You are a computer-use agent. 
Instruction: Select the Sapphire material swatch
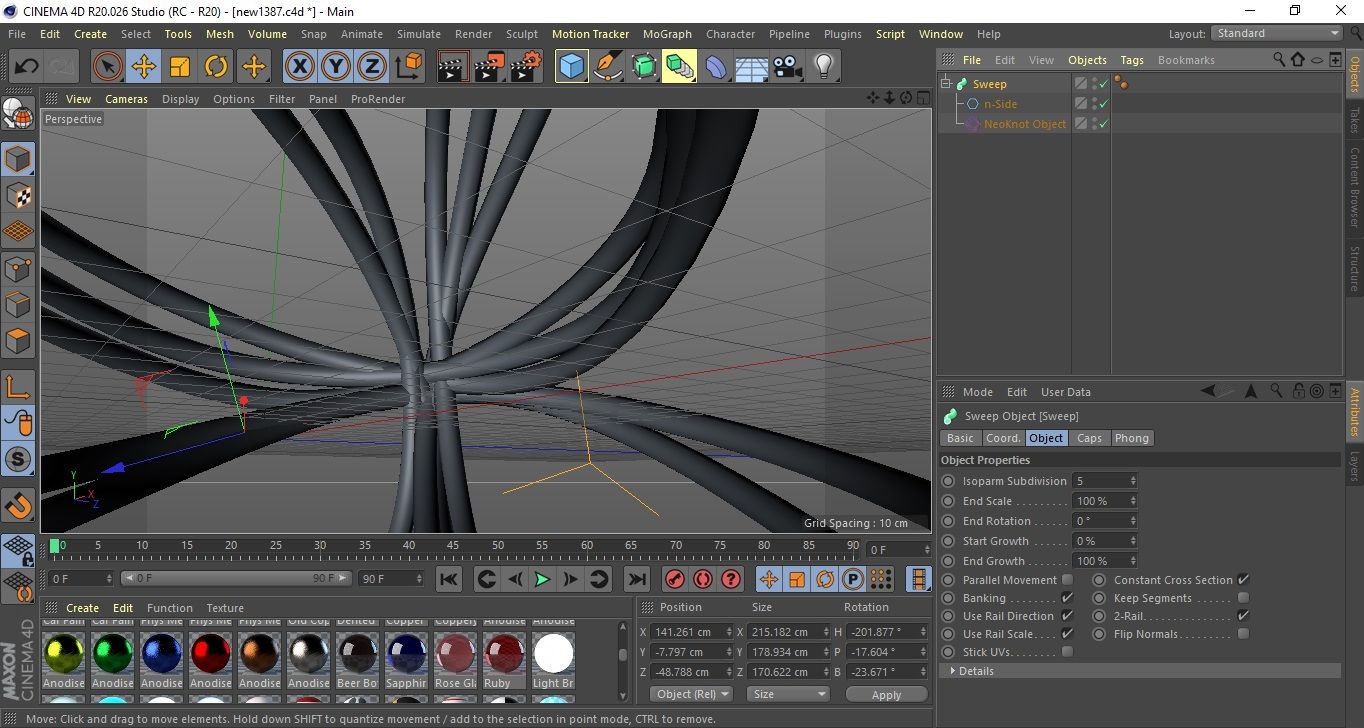(x=407, y=654)
